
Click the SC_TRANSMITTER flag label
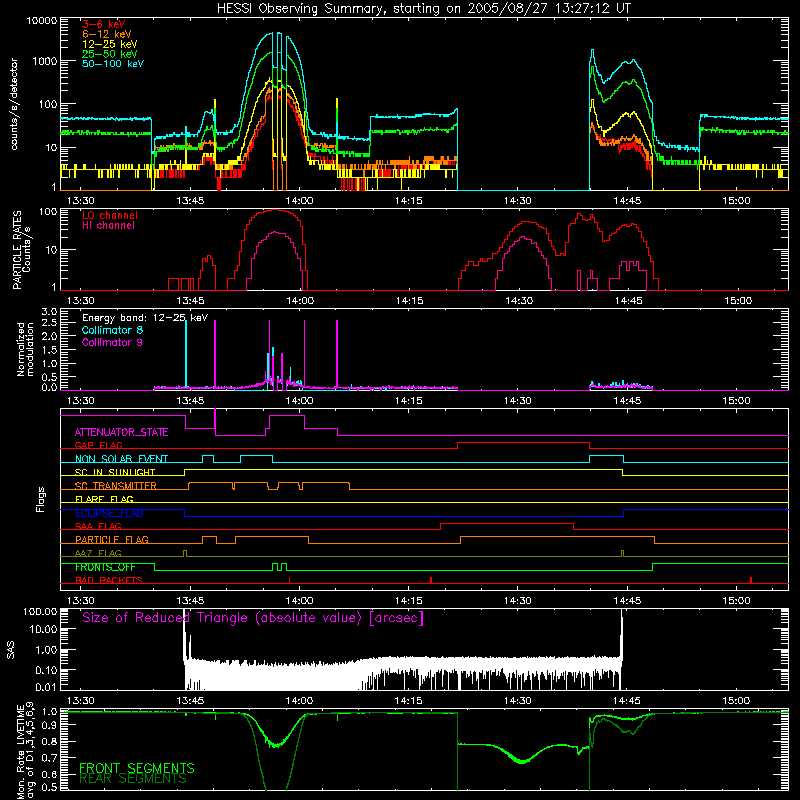116,486
